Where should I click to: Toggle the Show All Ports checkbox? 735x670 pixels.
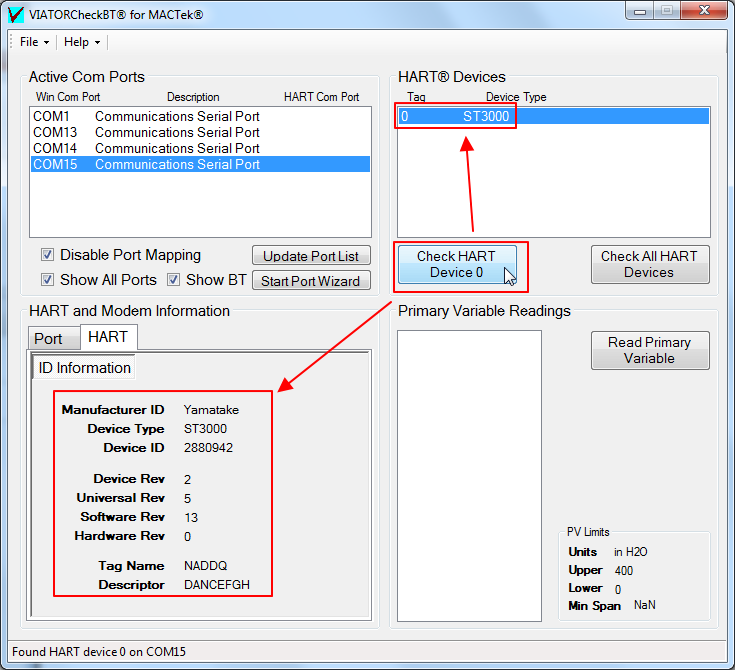[47, 280]
